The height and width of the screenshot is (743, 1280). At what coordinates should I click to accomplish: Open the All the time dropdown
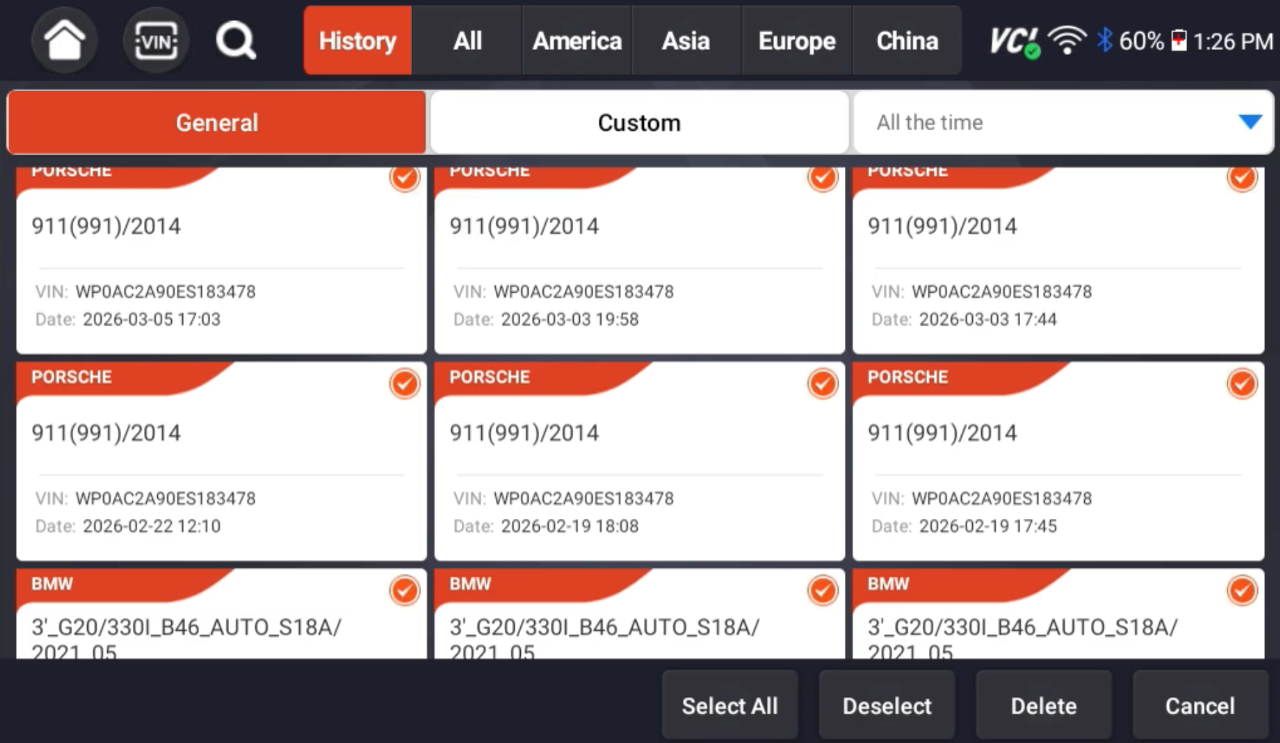pyautogui.click(x=1063, y=123)
